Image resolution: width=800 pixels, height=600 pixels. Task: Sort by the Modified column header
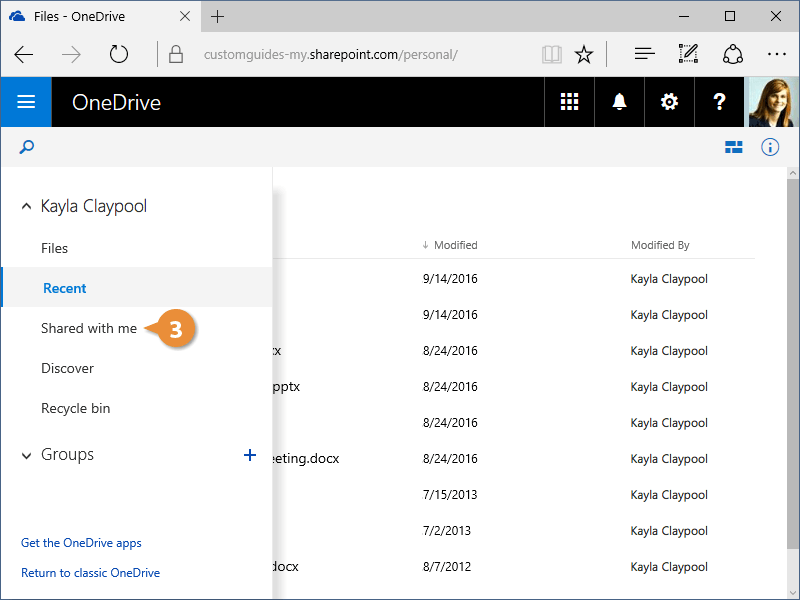click(x=455, y=245)
